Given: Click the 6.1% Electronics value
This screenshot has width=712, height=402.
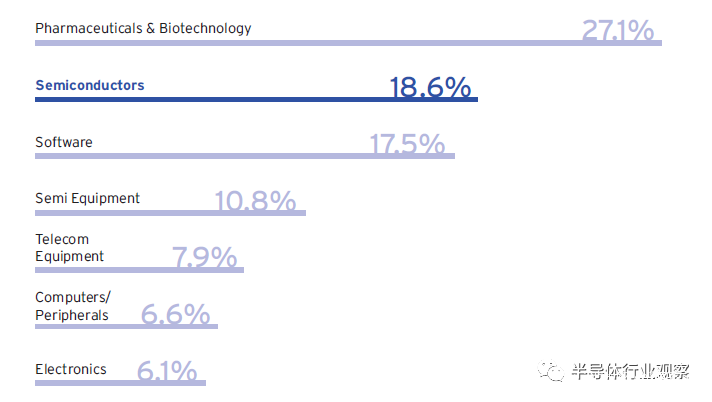Looking at the screenshot, I should (x=166, y=372).
